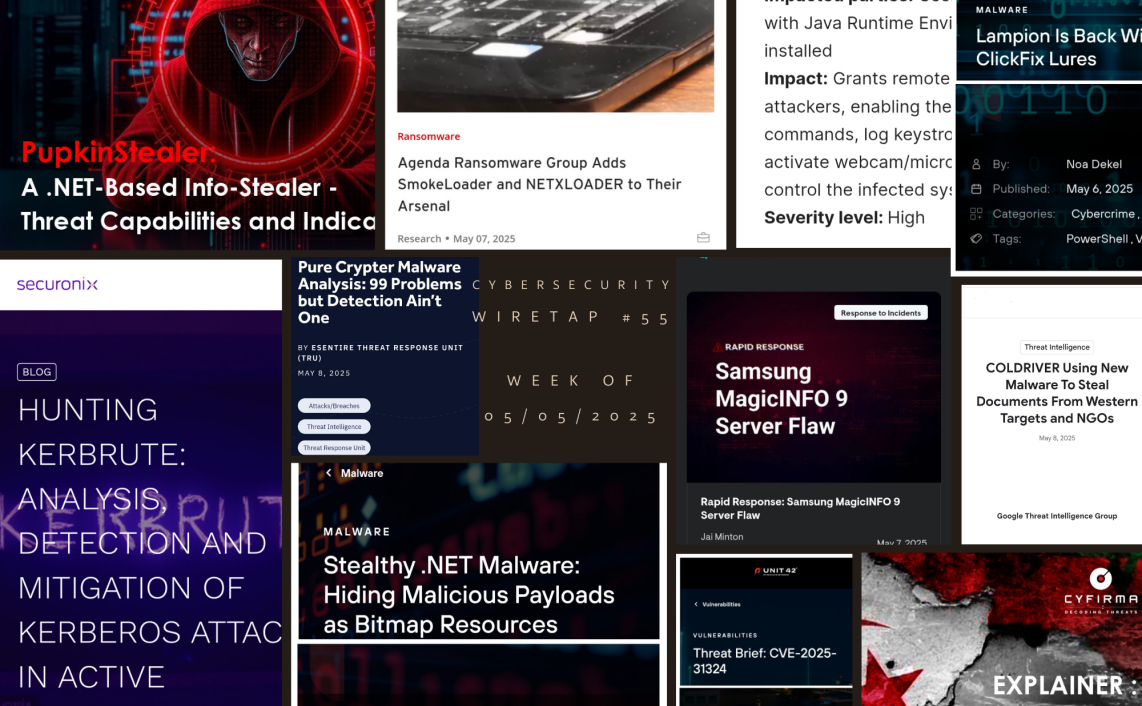The width and height of the screenshot is (1142, 706).
Task: Click the Threat Intelligence tag pill under Pure Crypter
Action: tap(334, 427)
